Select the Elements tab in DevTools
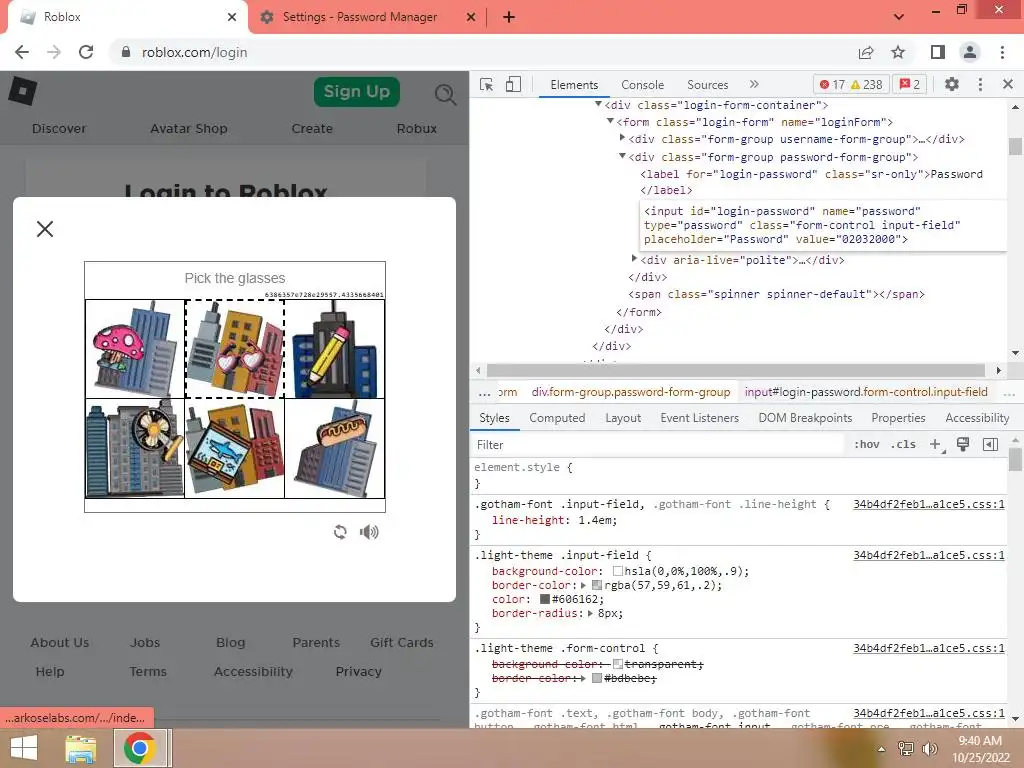Image resolution: width=1024 pixels, height=768 pixels. [x=574, y=85]
